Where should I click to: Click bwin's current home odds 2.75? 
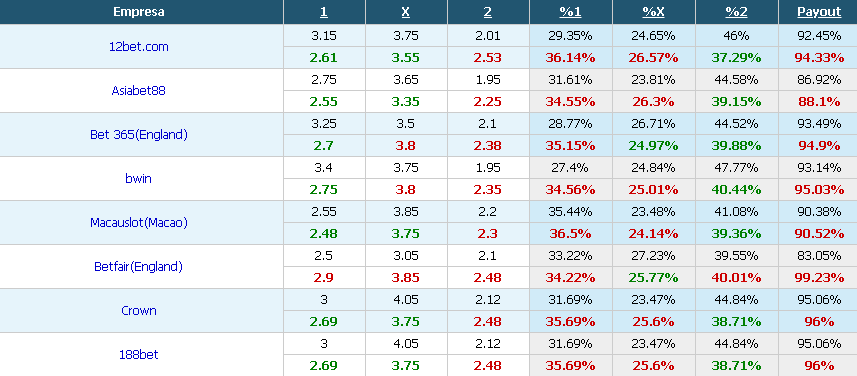coord(324,190)
